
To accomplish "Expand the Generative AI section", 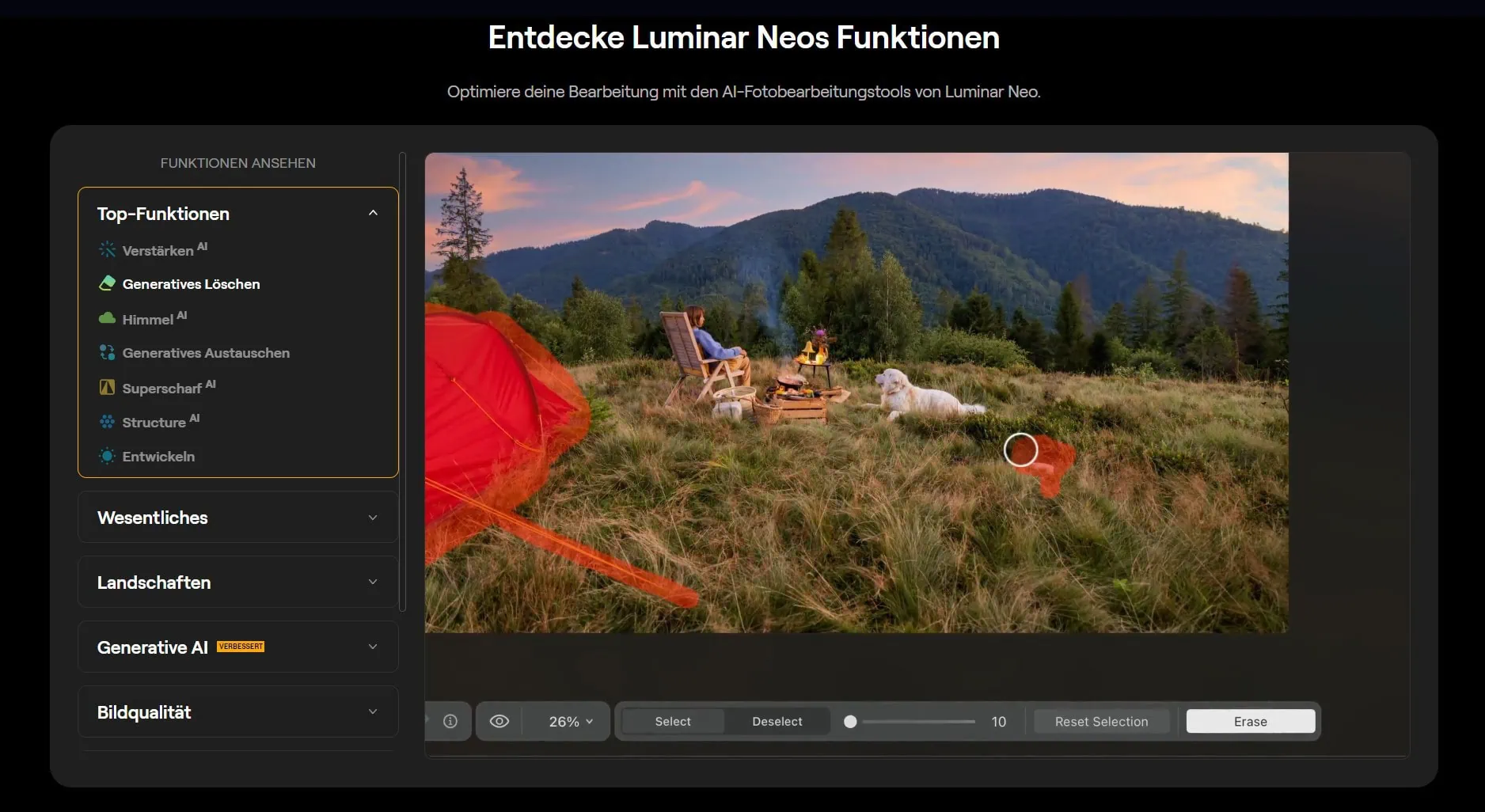I will [238, 647].
